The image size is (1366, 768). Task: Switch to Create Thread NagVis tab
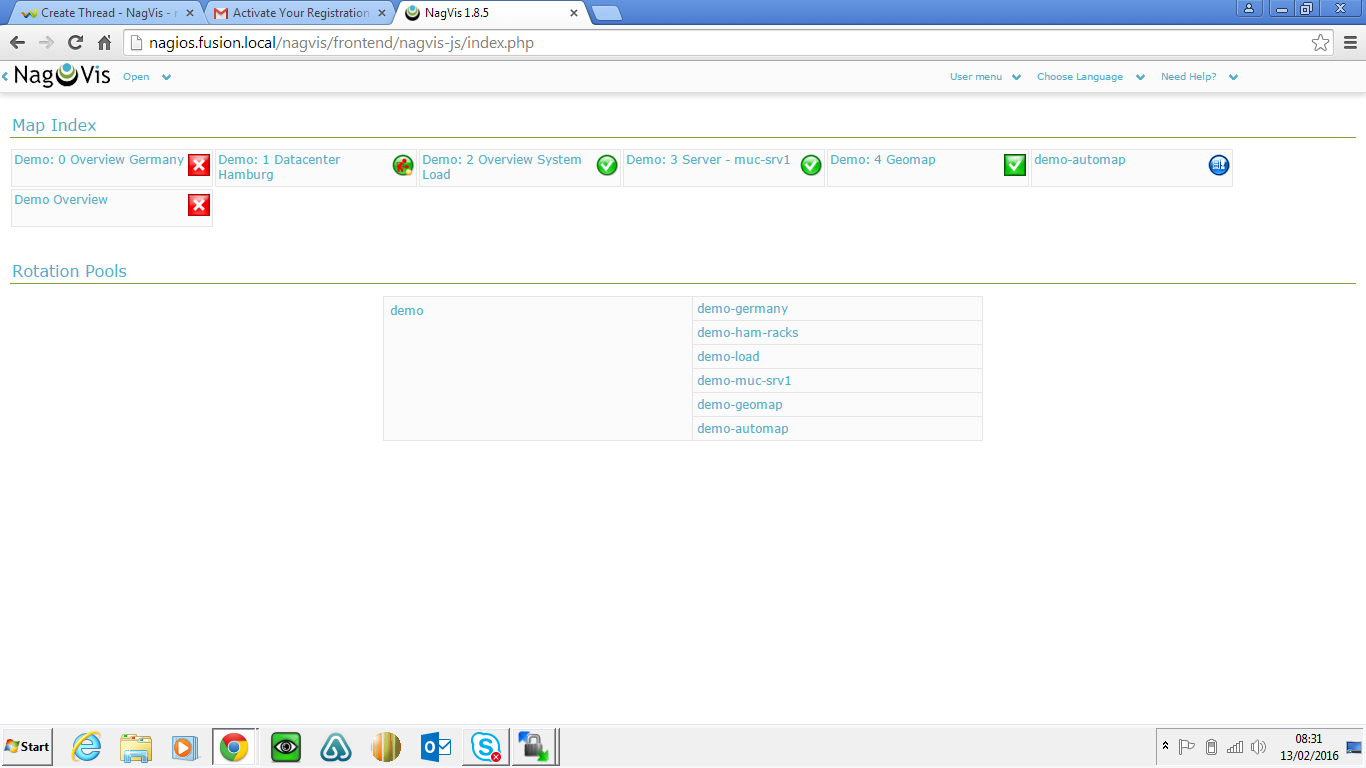click(x=107, y=13)
